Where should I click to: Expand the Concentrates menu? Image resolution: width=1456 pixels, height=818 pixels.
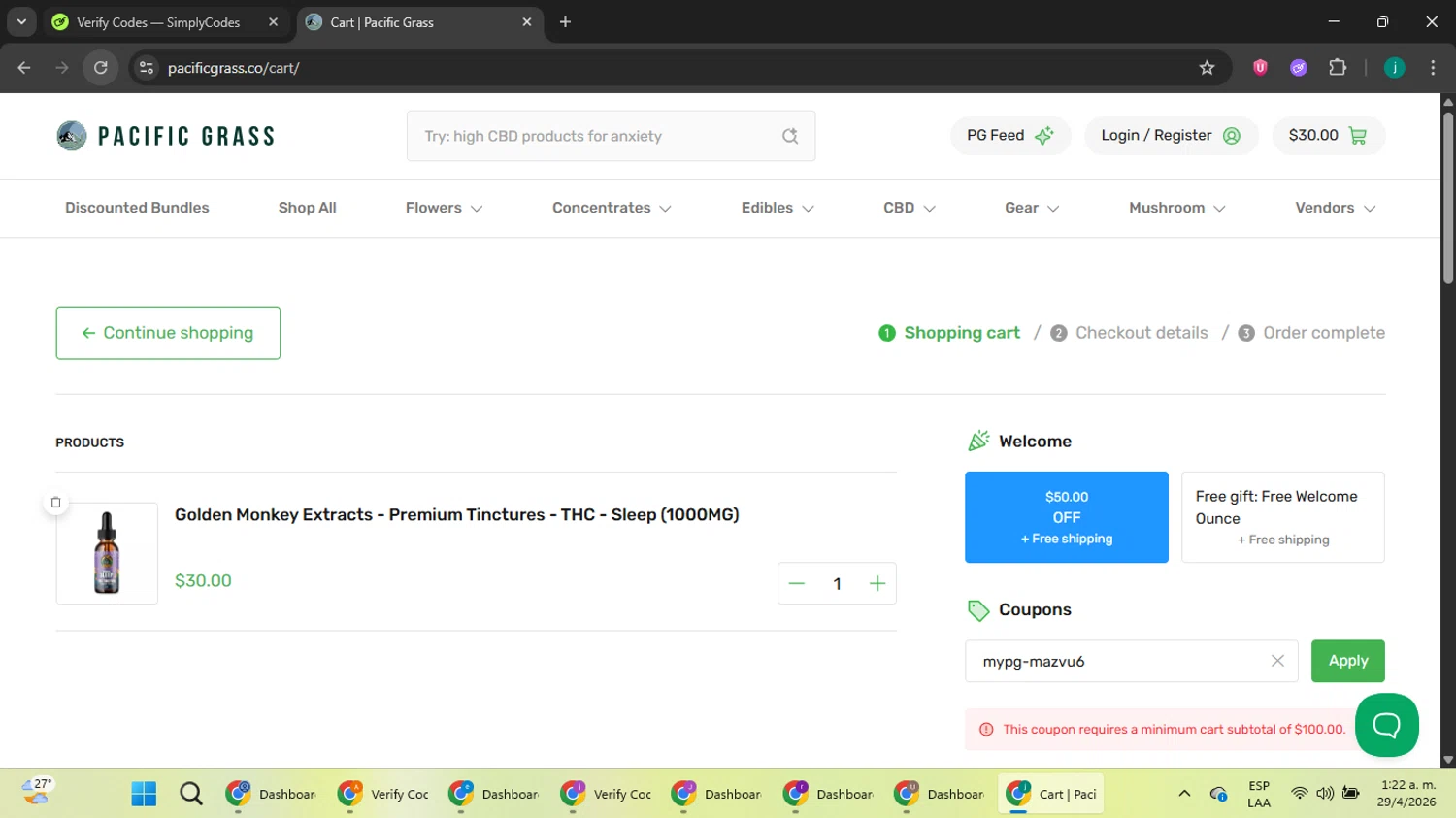click(x=612, y=208)
